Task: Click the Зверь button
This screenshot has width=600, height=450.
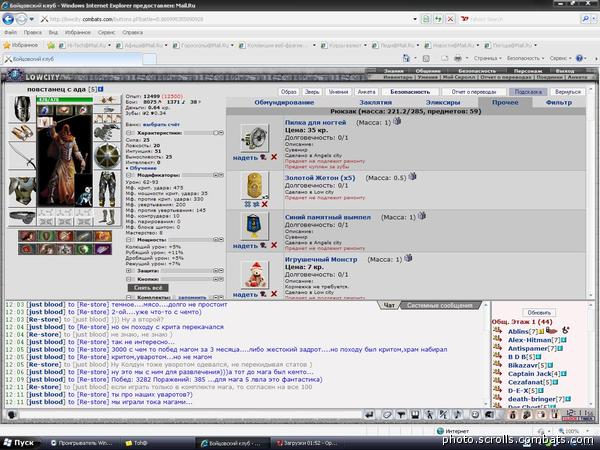Action: pyautogui.click(x=312, y=92)
